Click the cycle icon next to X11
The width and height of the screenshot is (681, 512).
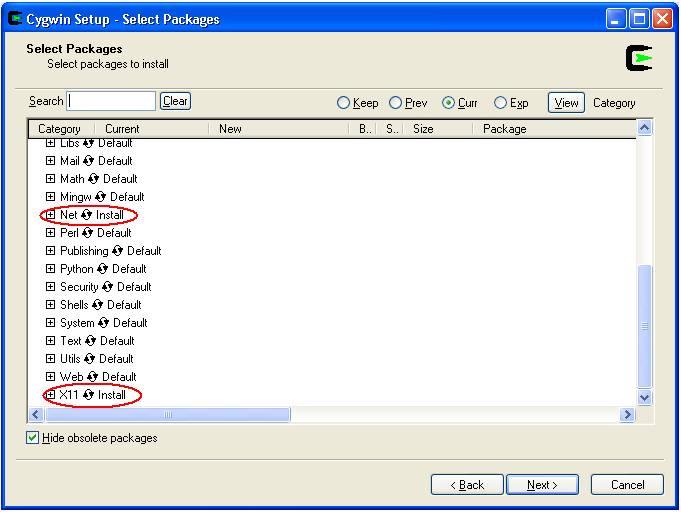88,395
